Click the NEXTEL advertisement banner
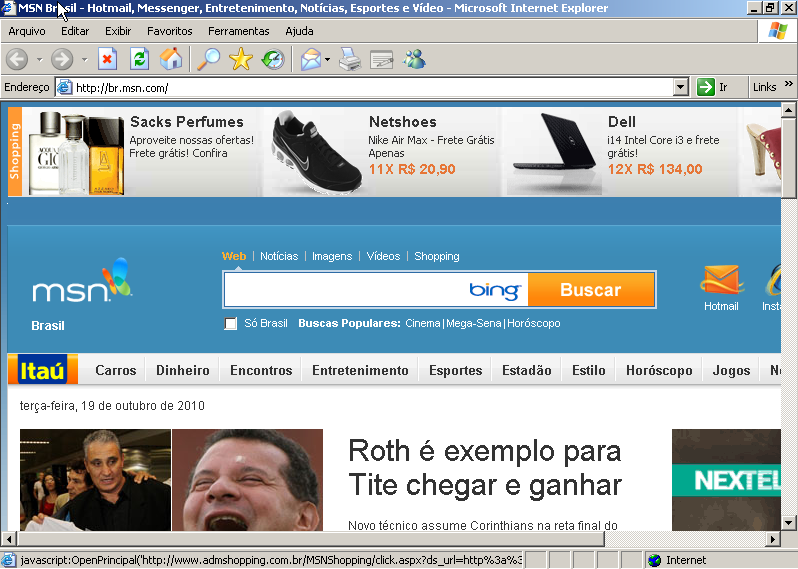The height and width of the screenshot is (569, 798). (726, 480)
